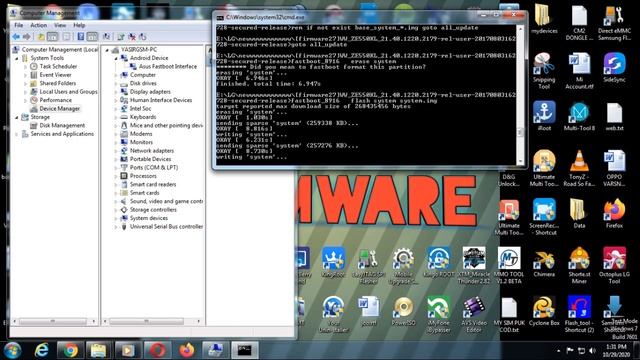Collapse the Android Device category arrow
640x360 pixels.
[116, 58]
